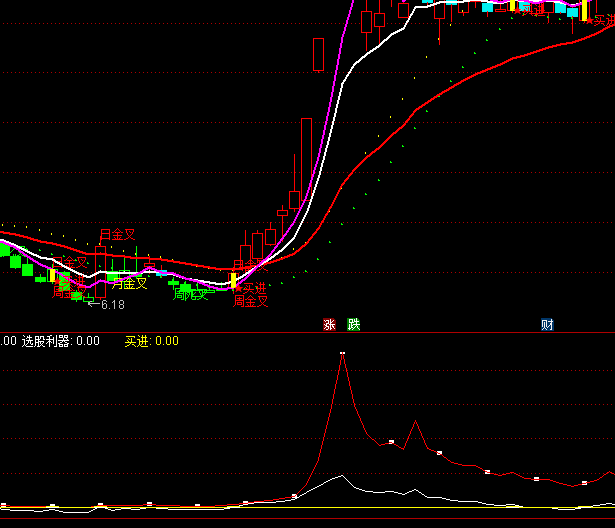Click the white indicator line's highest point
The height and width of the screenshot is (528, 615).
click(342, 476)
